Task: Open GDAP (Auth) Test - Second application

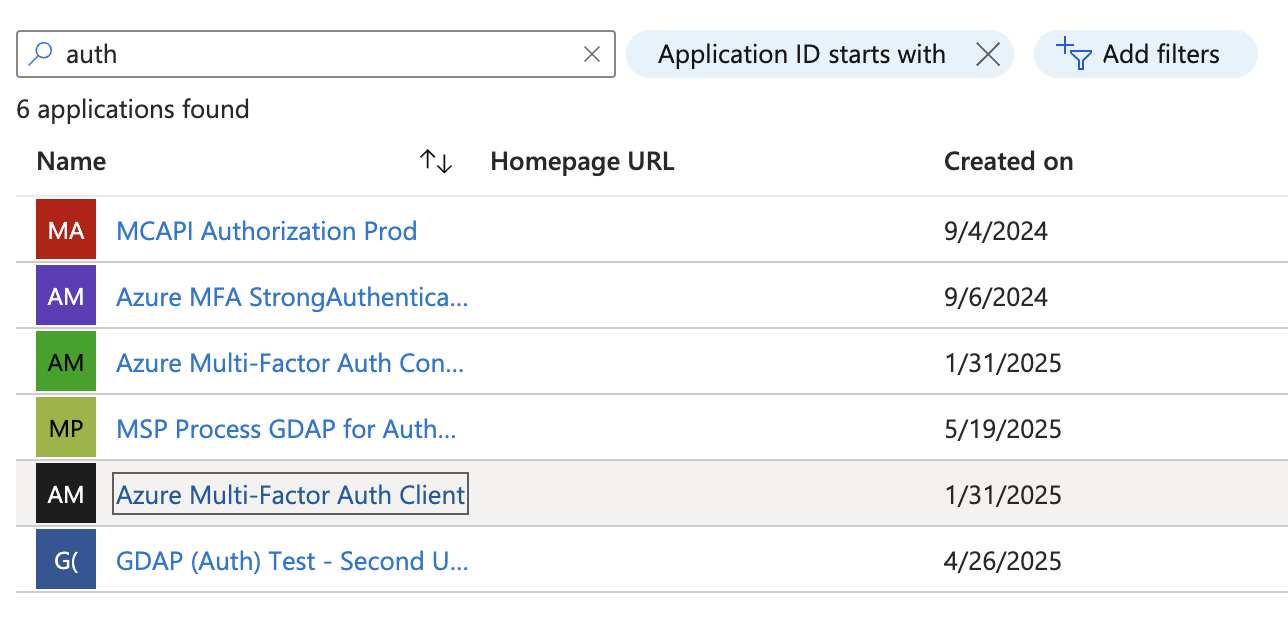Action: coord(292,561)
